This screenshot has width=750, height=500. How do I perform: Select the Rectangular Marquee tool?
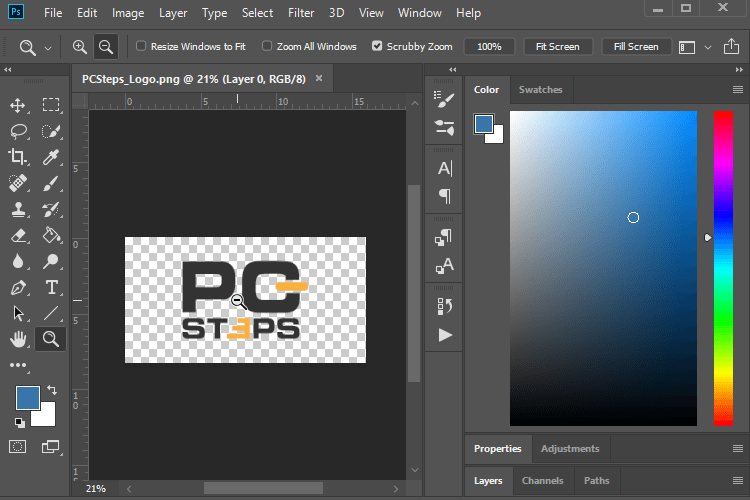pos(51,105)
